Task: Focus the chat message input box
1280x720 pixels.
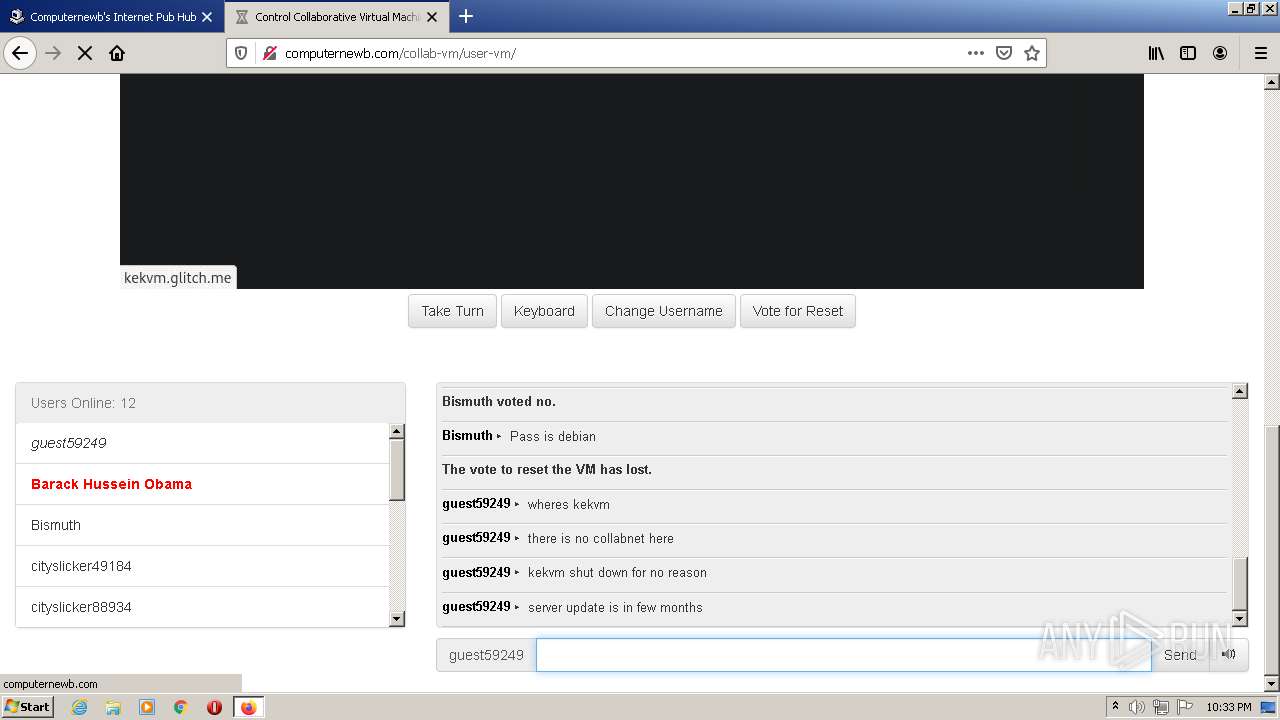Action: (843, 655)
